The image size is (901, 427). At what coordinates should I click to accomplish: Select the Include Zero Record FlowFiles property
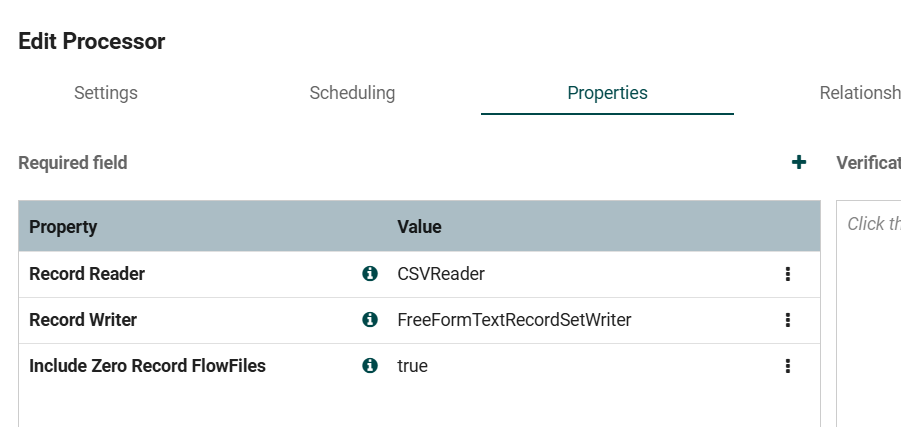point(147,366)
